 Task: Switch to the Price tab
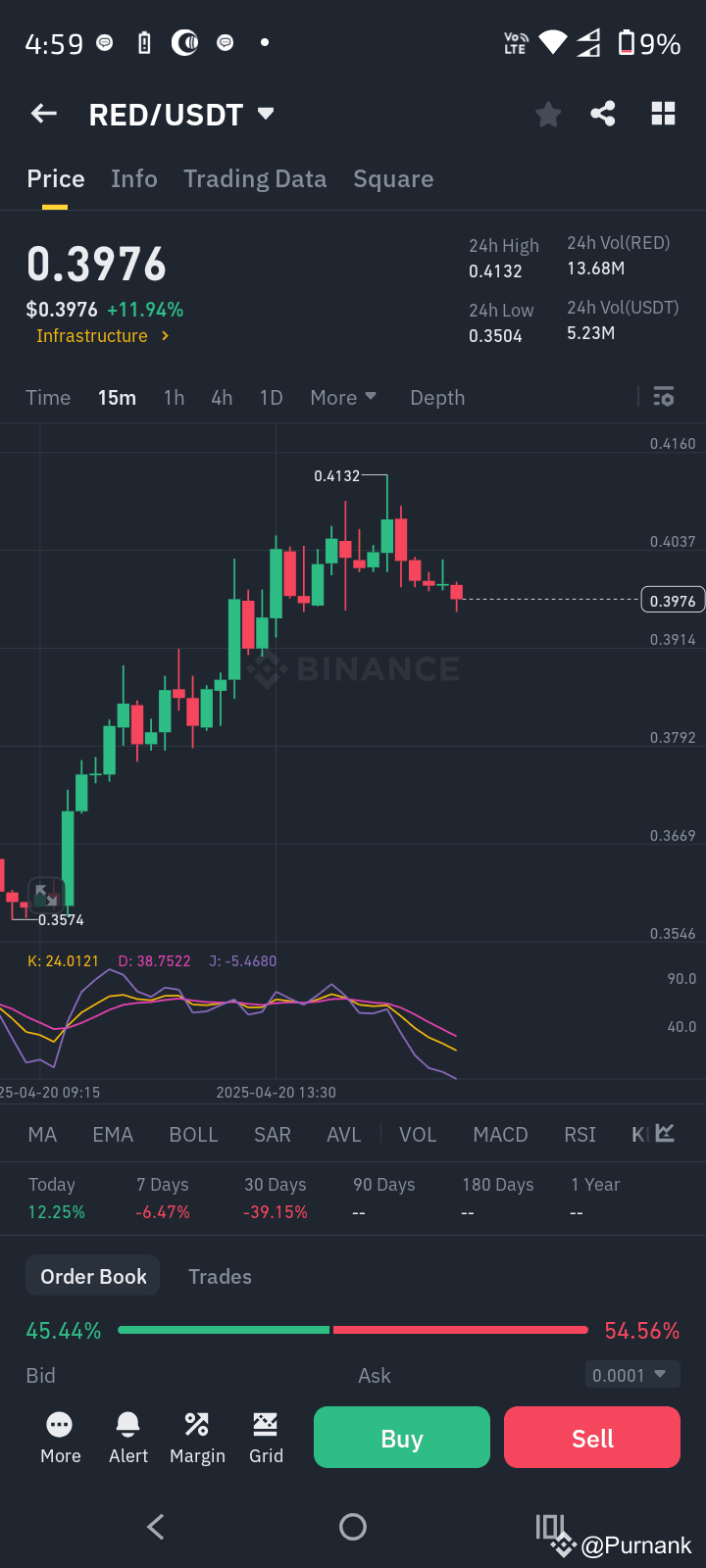click(x=56, y=178)
